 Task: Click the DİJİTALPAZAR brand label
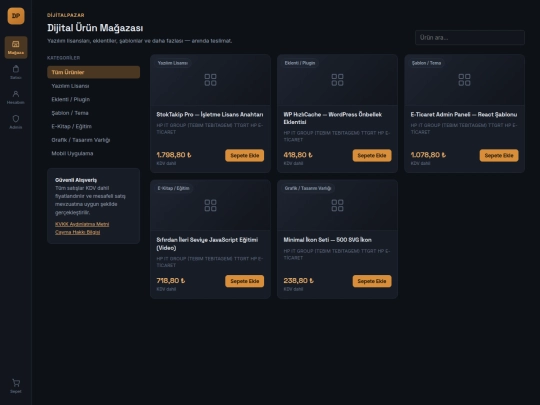tap(66, 15)
